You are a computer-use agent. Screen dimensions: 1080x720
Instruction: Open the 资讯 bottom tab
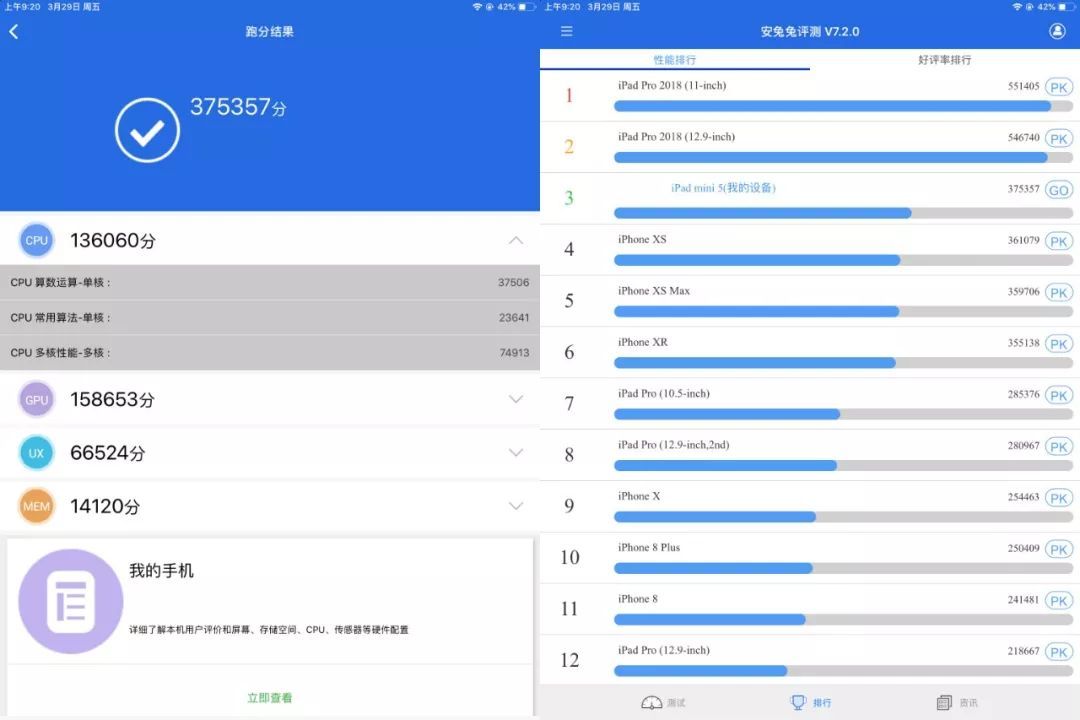click(957, 702)
